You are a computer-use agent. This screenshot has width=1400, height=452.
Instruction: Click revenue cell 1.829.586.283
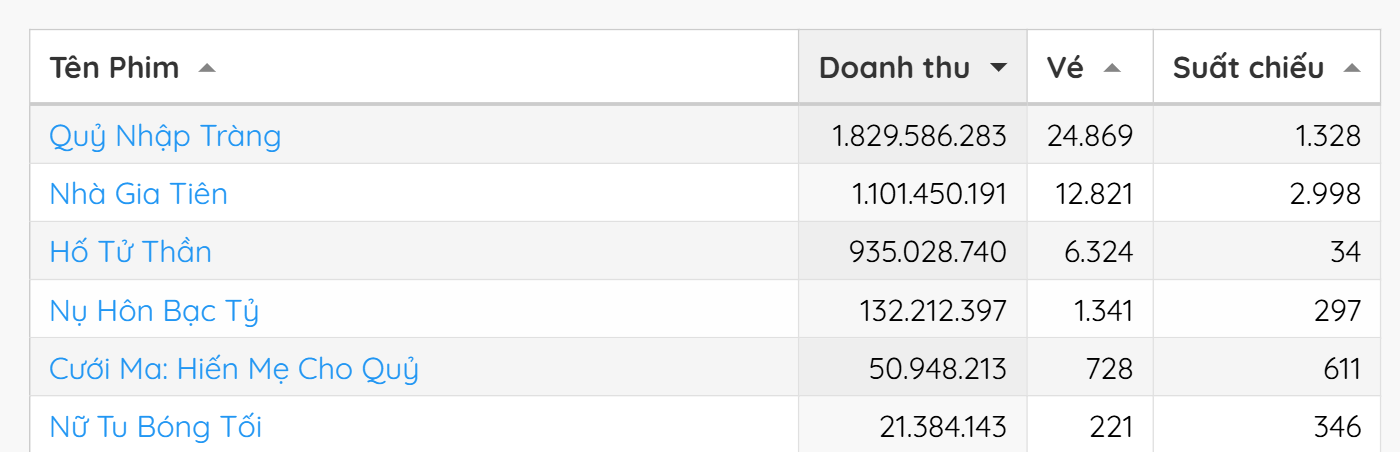pos(919,136)
